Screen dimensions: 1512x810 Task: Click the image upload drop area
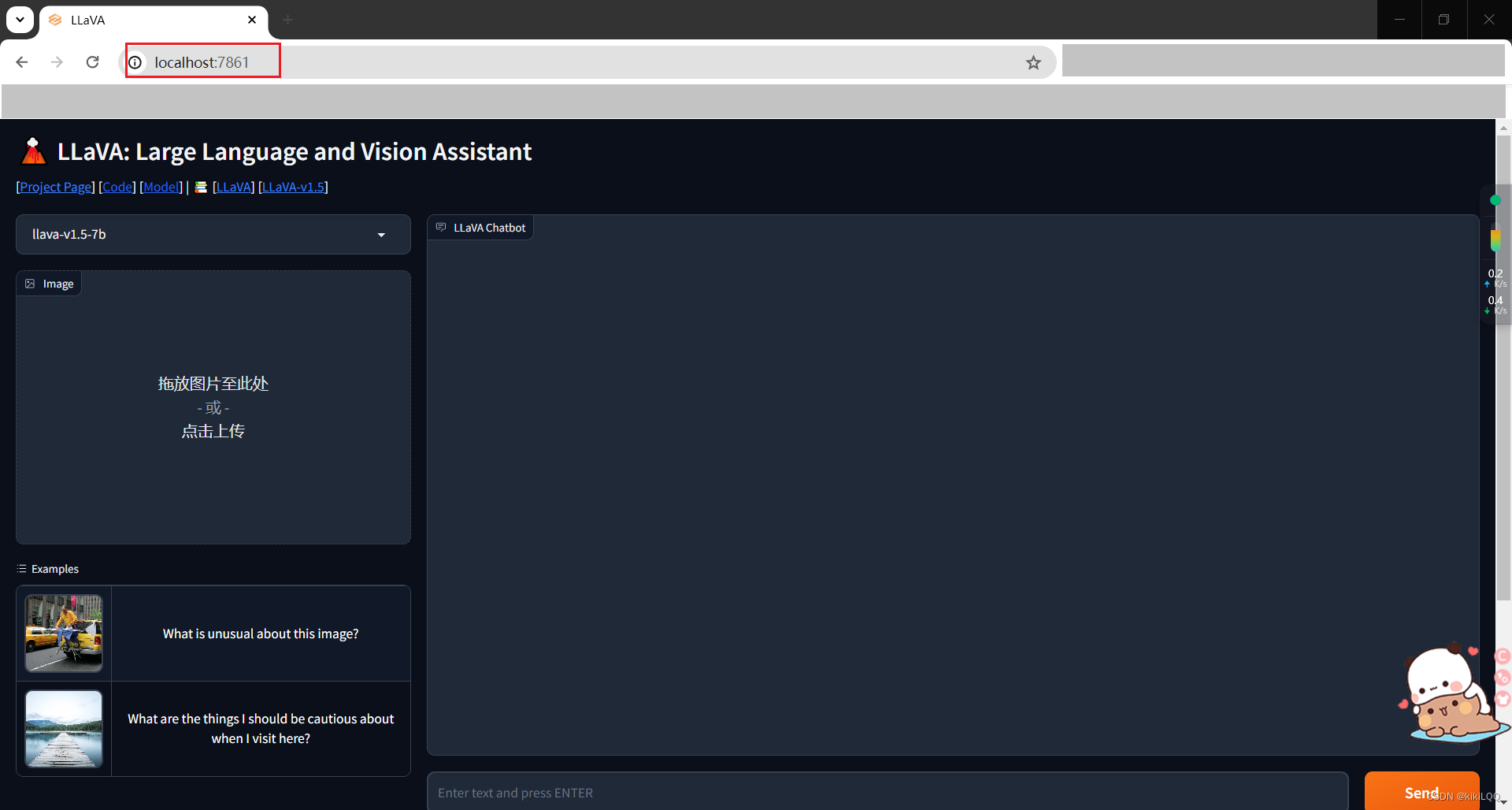213,407
